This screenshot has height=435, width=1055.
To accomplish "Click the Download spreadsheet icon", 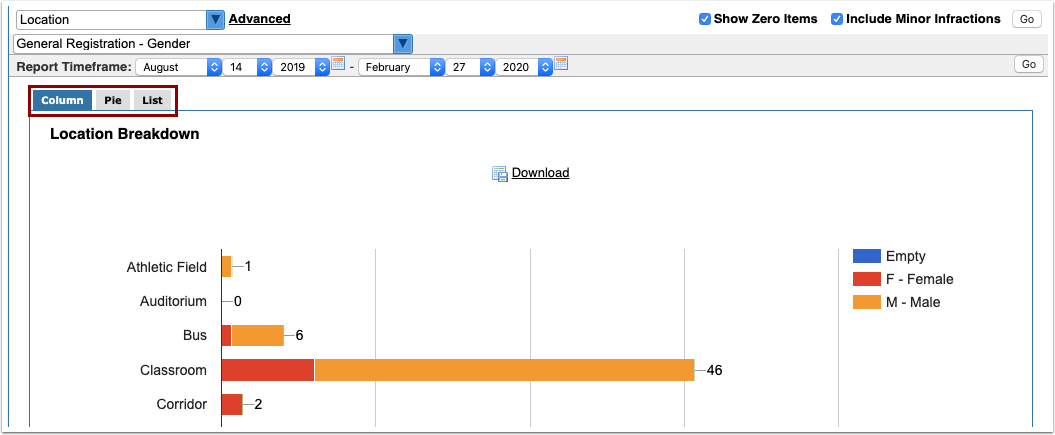I will coord(500,173).
